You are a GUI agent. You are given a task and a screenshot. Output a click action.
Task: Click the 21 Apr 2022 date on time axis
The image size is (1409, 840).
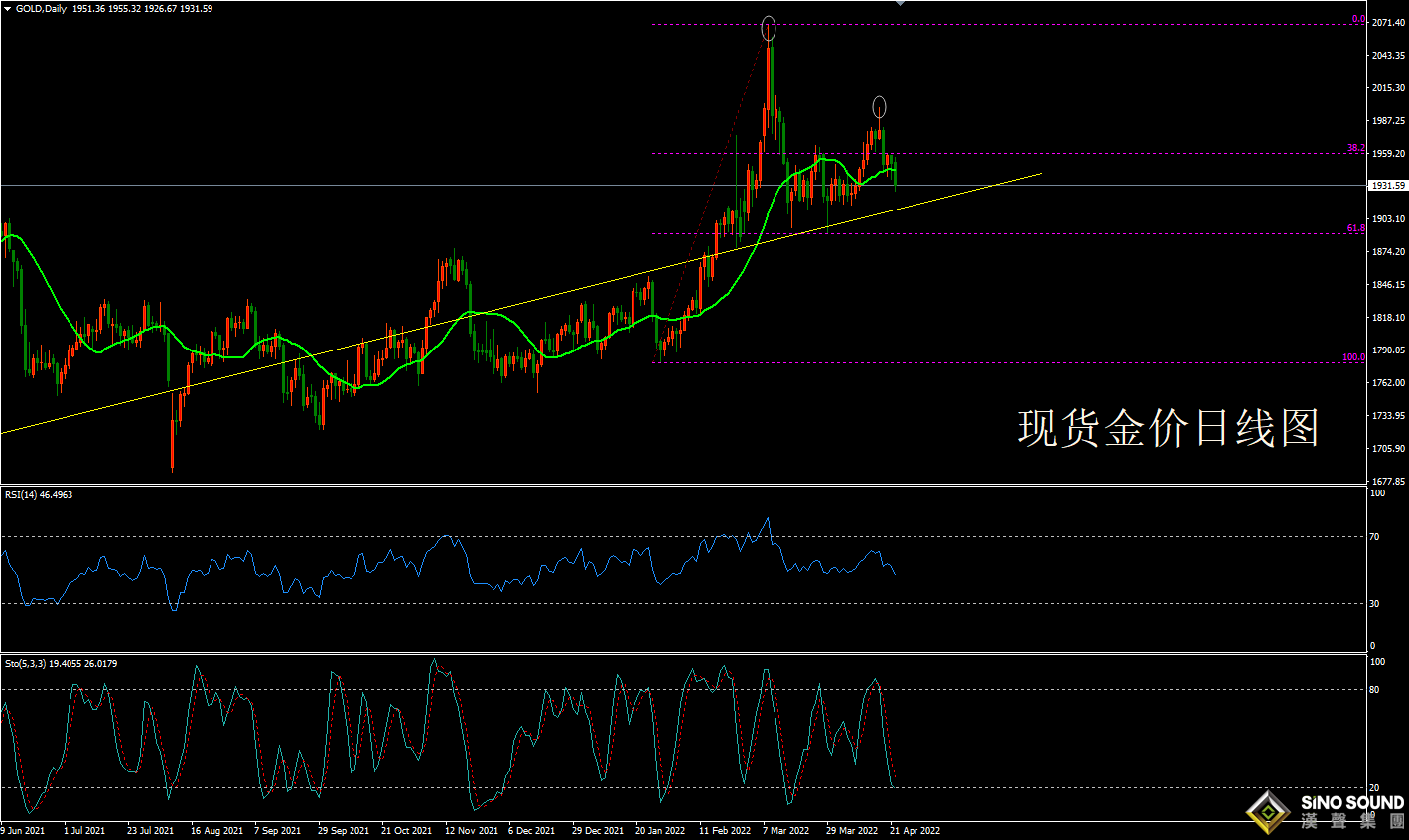coord(915,830)
